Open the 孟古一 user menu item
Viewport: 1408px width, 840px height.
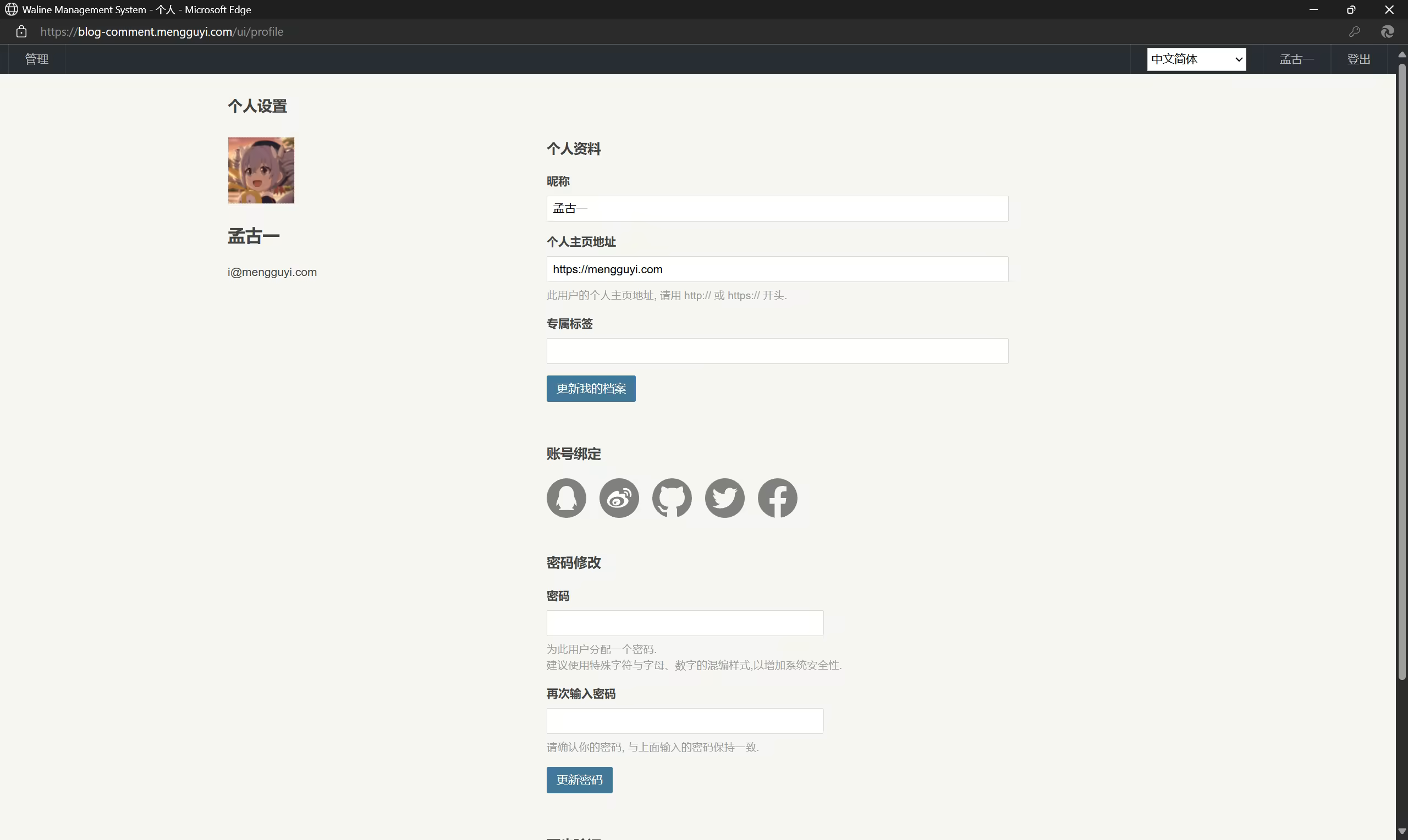[1296, 59]
